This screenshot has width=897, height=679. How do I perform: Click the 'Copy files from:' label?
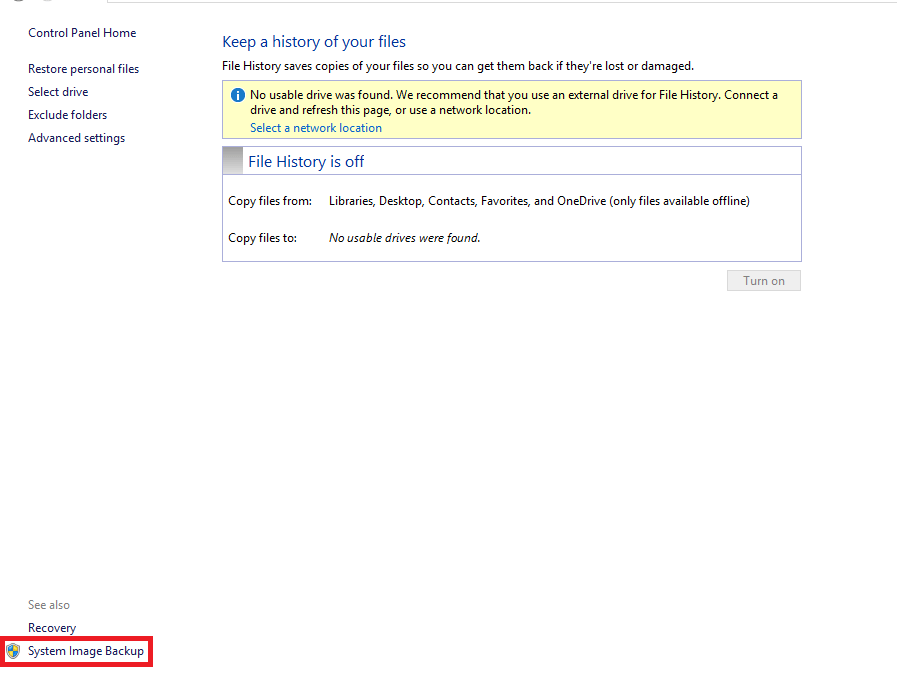[270, 201]
